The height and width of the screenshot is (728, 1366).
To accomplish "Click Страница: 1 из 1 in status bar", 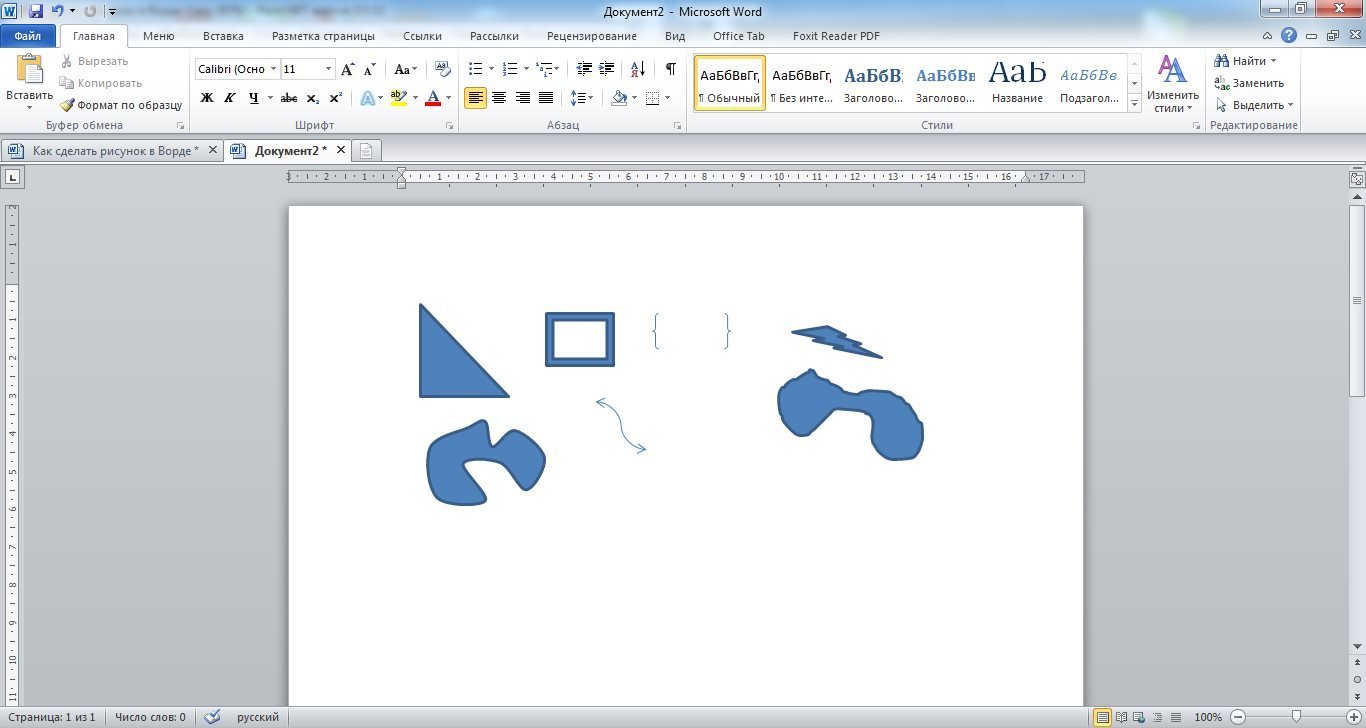I will (x=51, y=717).
